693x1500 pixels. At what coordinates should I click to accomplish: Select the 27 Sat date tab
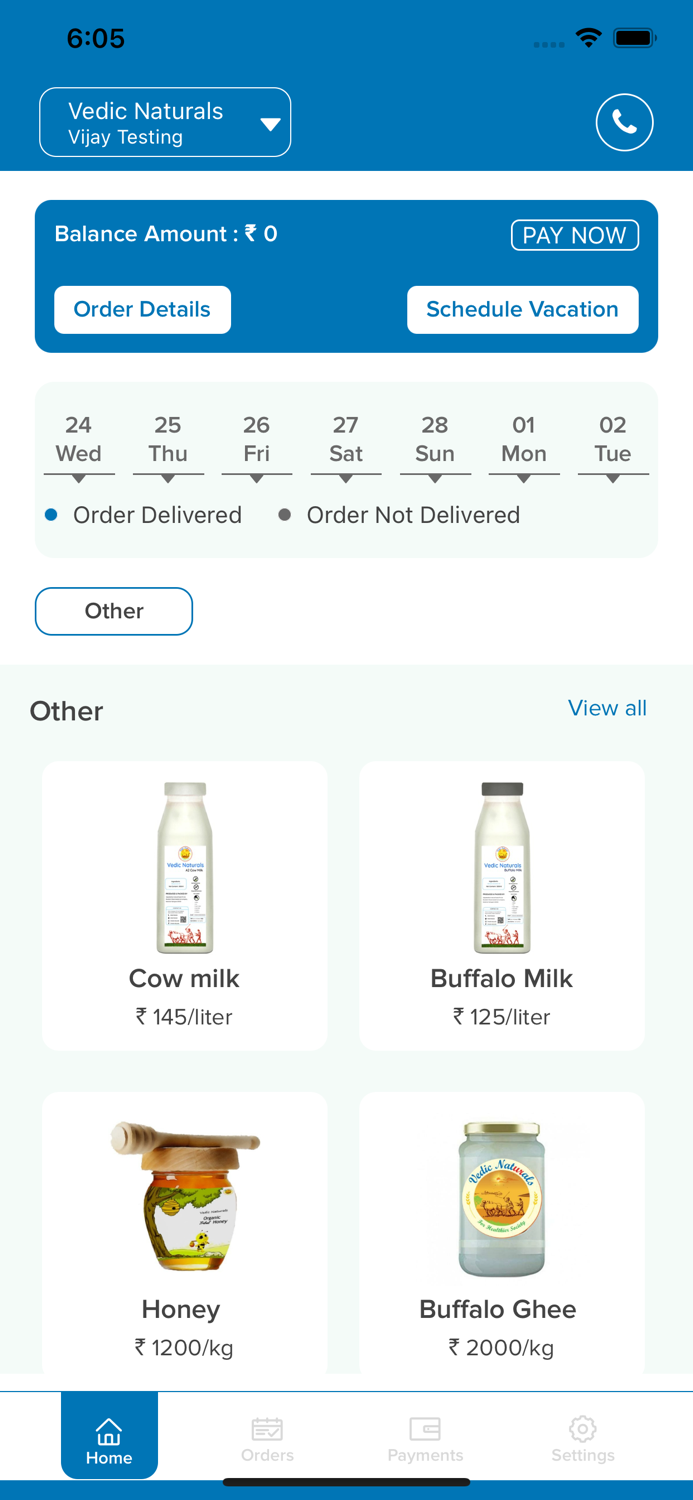click(346, 438)
